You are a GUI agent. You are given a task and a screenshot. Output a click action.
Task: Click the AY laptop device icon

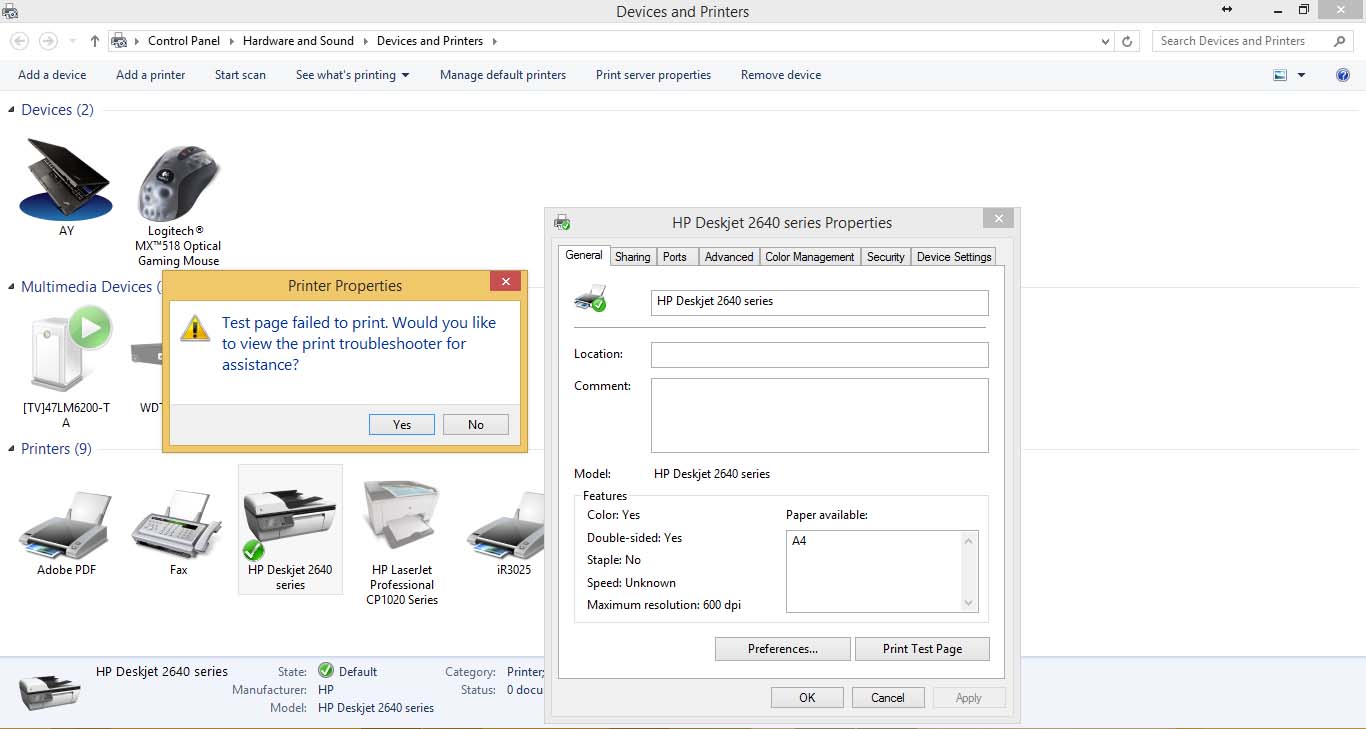(66, 180)
